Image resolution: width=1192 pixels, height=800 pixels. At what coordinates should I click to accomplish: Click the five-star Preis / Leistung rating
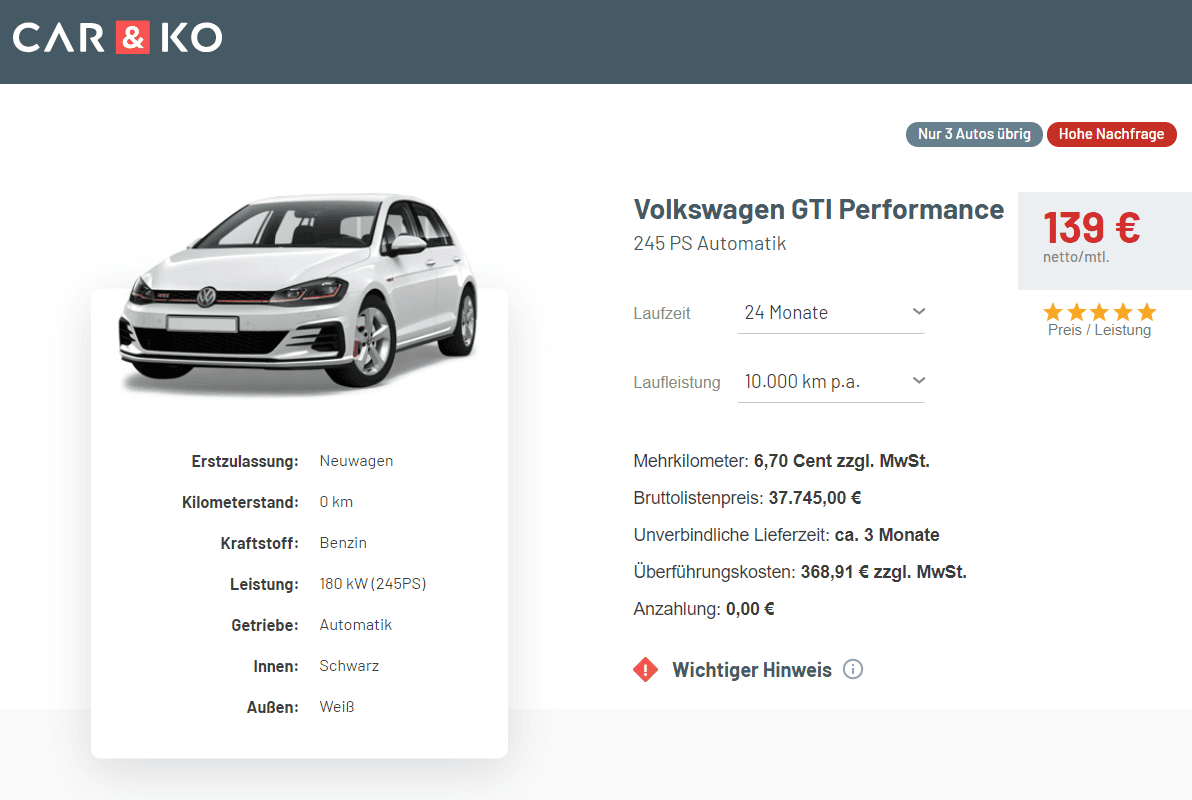1099,312
